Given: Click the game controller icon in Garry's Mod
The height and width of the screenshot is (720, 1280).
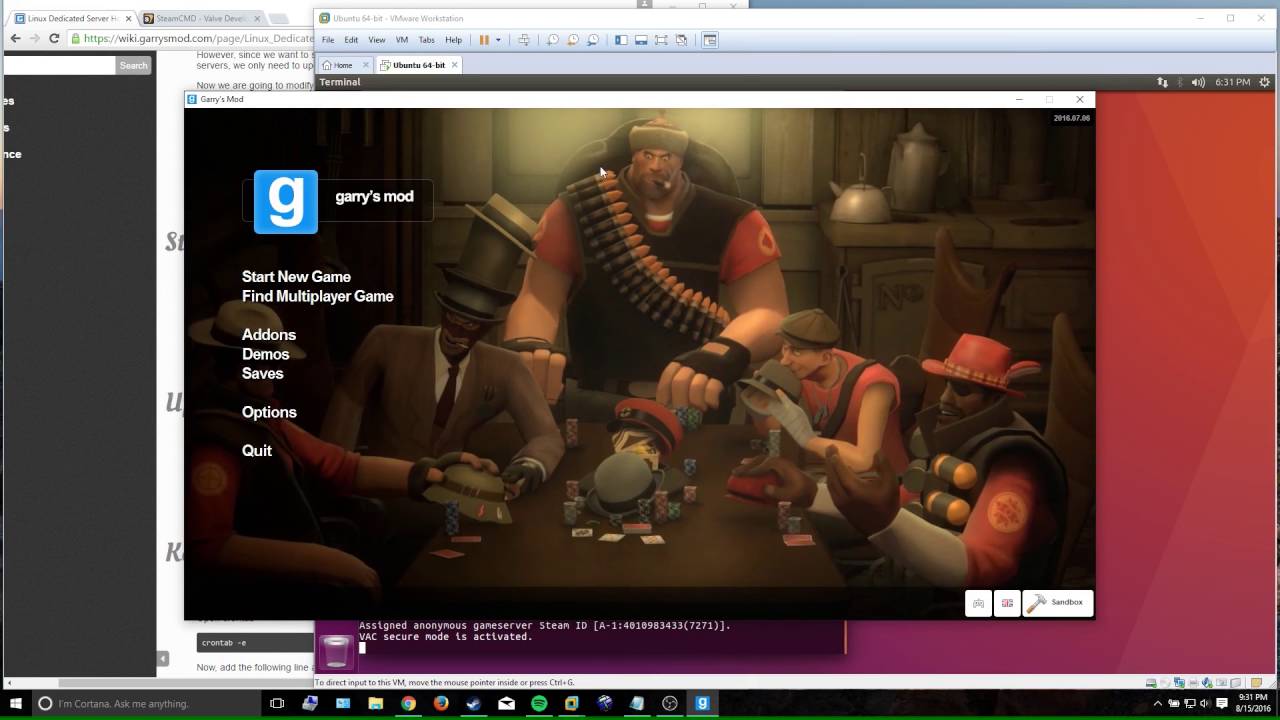Looking at the screenshot, I should click(x=978, y=603).
